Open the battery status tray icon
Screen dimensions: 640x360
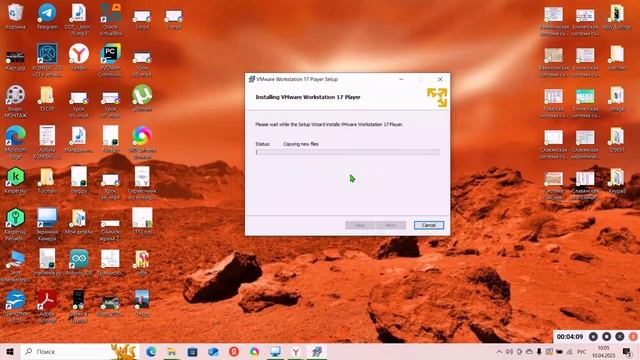(559, 351)
